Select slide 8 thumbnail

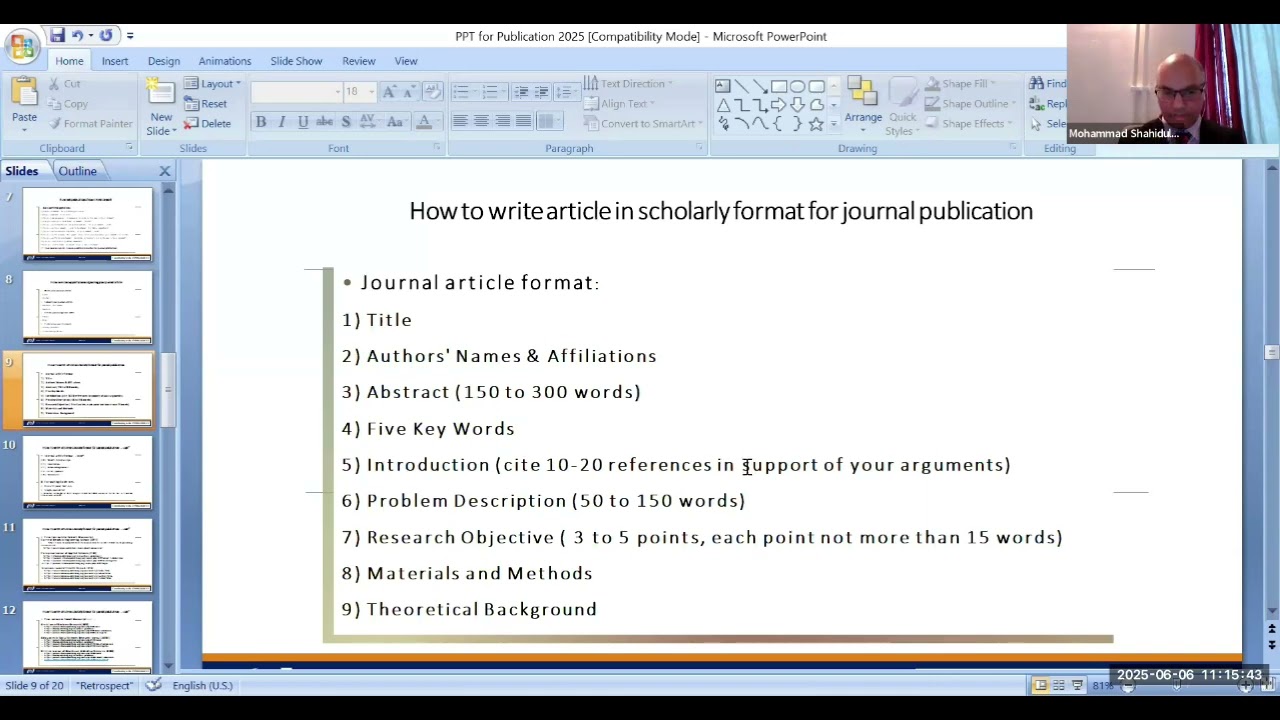88,307
